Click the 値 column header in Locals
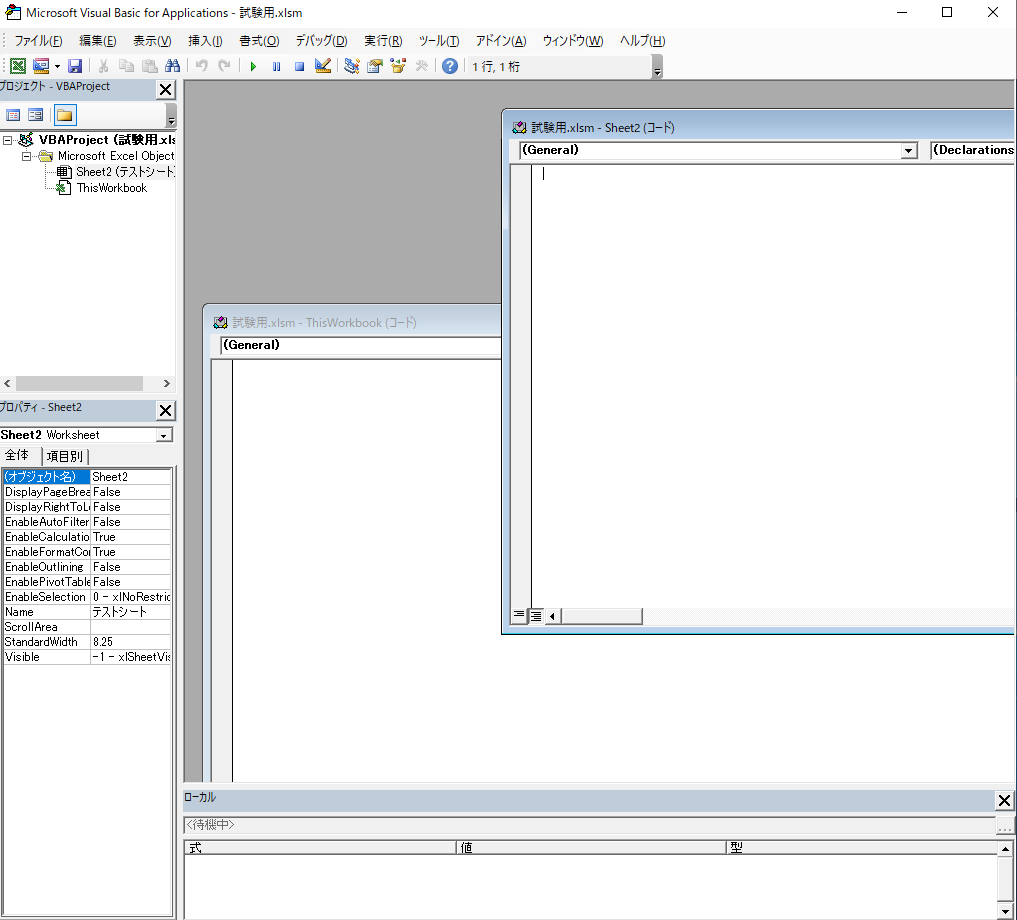The width and height of the screenshot is (1017, 920). pyautogui.click(x=591, y=847)
